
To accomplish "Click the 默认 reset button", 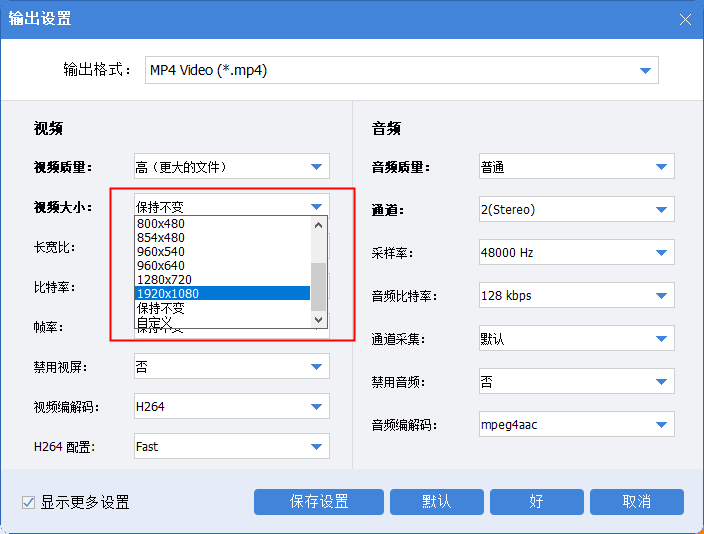I will 437,502.
